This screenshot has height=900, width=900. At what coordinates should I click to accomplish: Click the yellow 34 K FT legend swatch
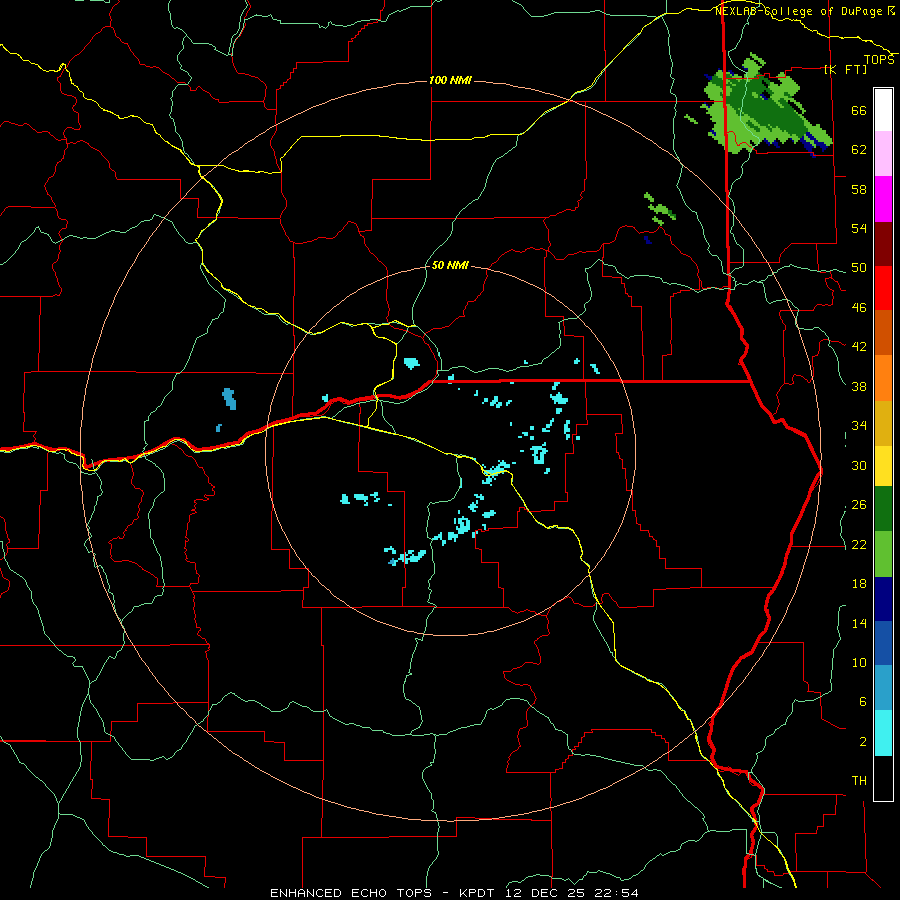click(x=883, y=466)
